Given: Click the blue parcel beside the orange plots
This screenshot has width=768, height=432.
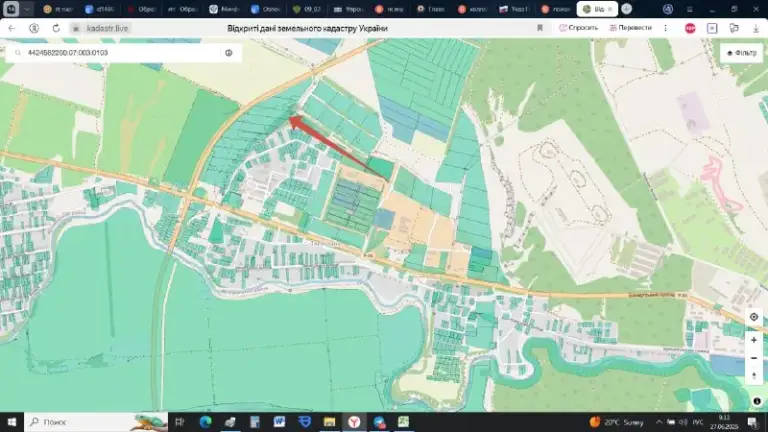Looking at the screenshot, I should click(384, 219).
